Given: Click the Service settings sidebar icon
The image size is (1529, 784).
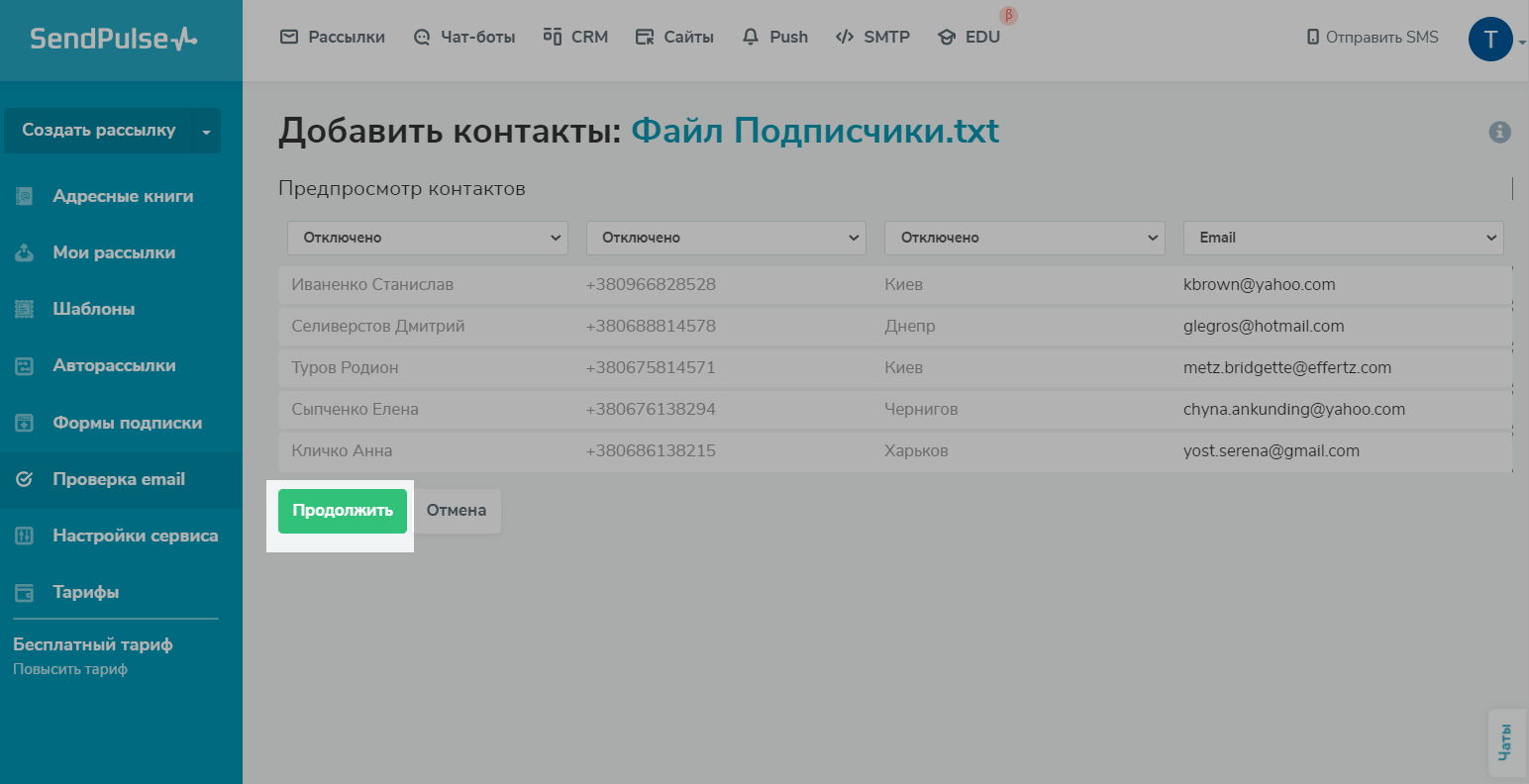Looking at the screenshot, I should tap(25, 536).
